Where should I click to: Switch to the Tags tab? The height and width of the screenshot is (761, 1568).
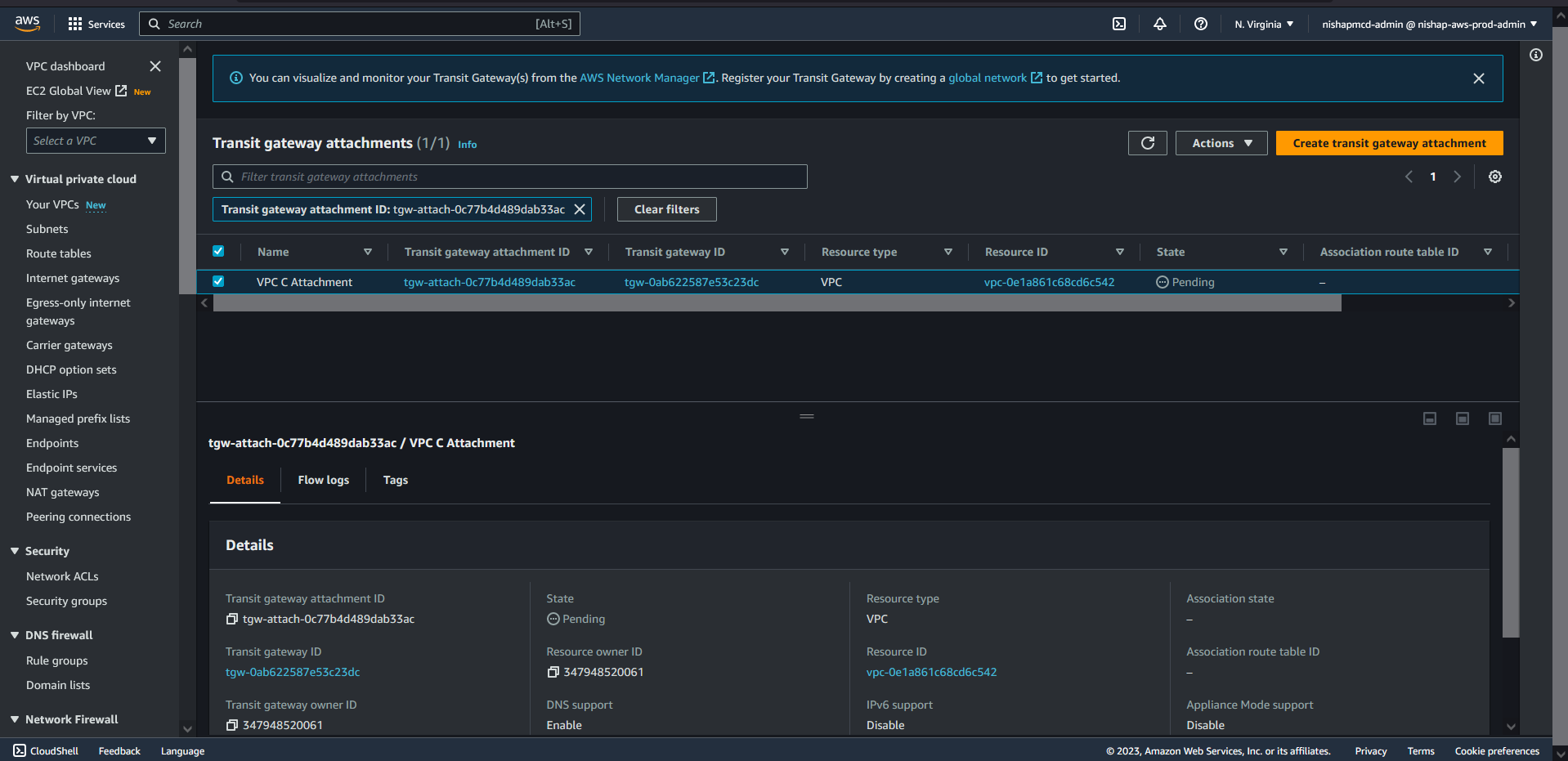click(395, 480)
